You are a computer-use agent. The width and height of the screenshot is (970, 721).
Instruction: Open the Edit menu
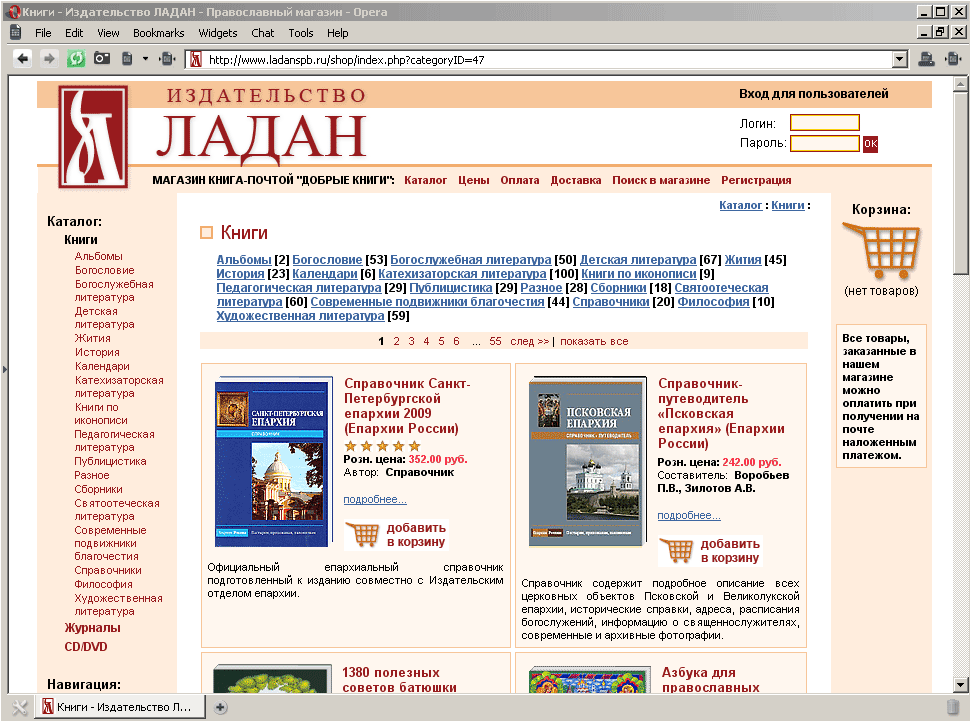pyautogui.click(x=74, y=33)
